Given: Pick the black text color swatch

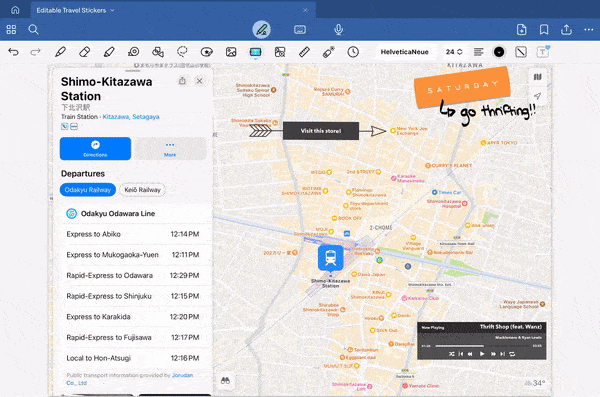Looking at the screenshot, I should 499,52.
